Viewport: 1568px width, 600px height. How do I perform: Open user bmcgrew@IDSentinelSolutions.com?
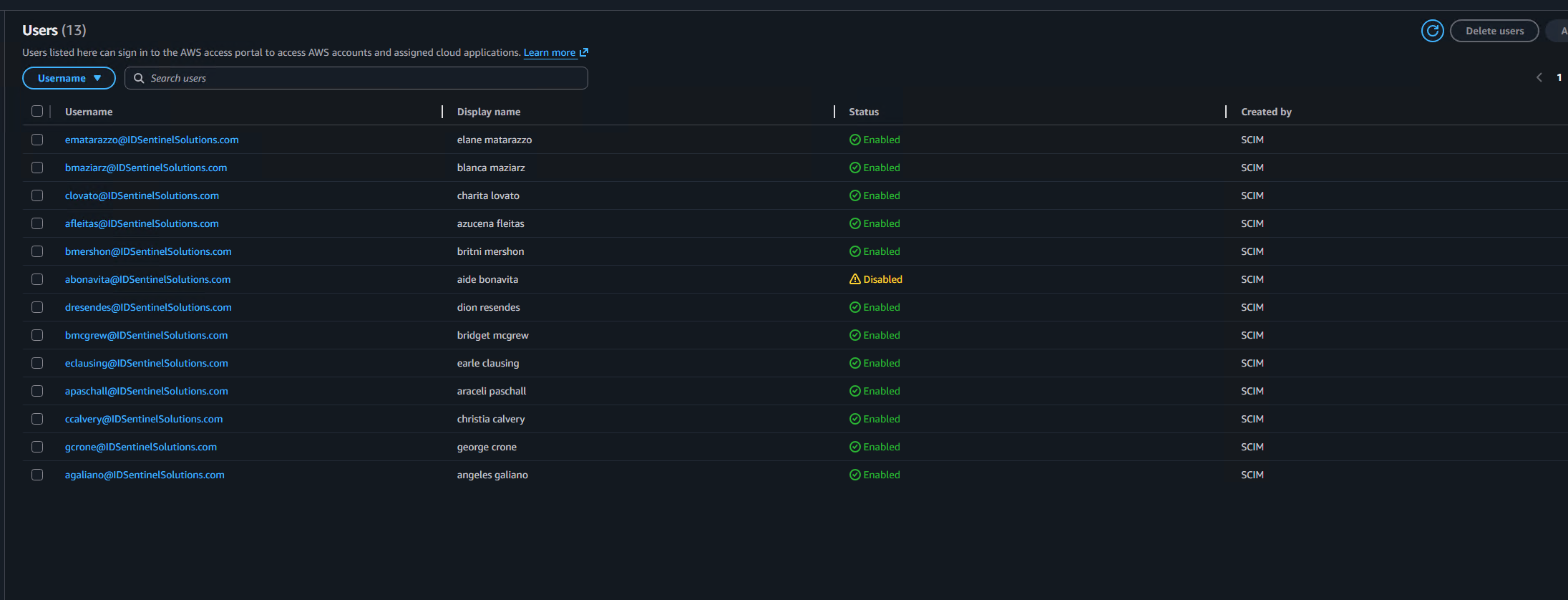pos(146,335)
